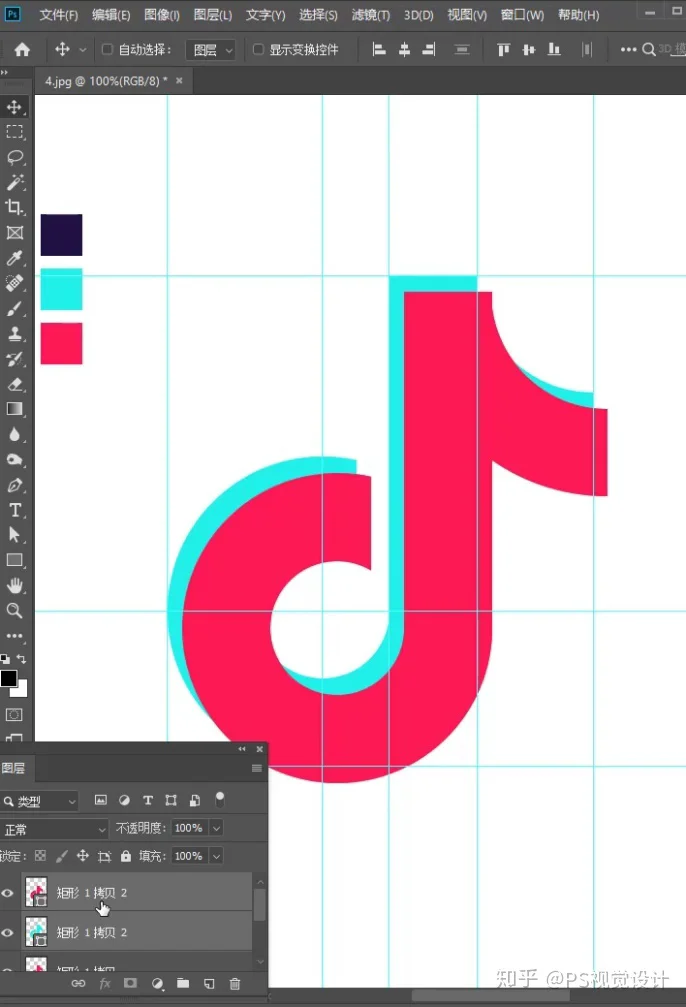
Task: Align left edges in options bar
Action: pyautogui.click(x=380, y=49)
